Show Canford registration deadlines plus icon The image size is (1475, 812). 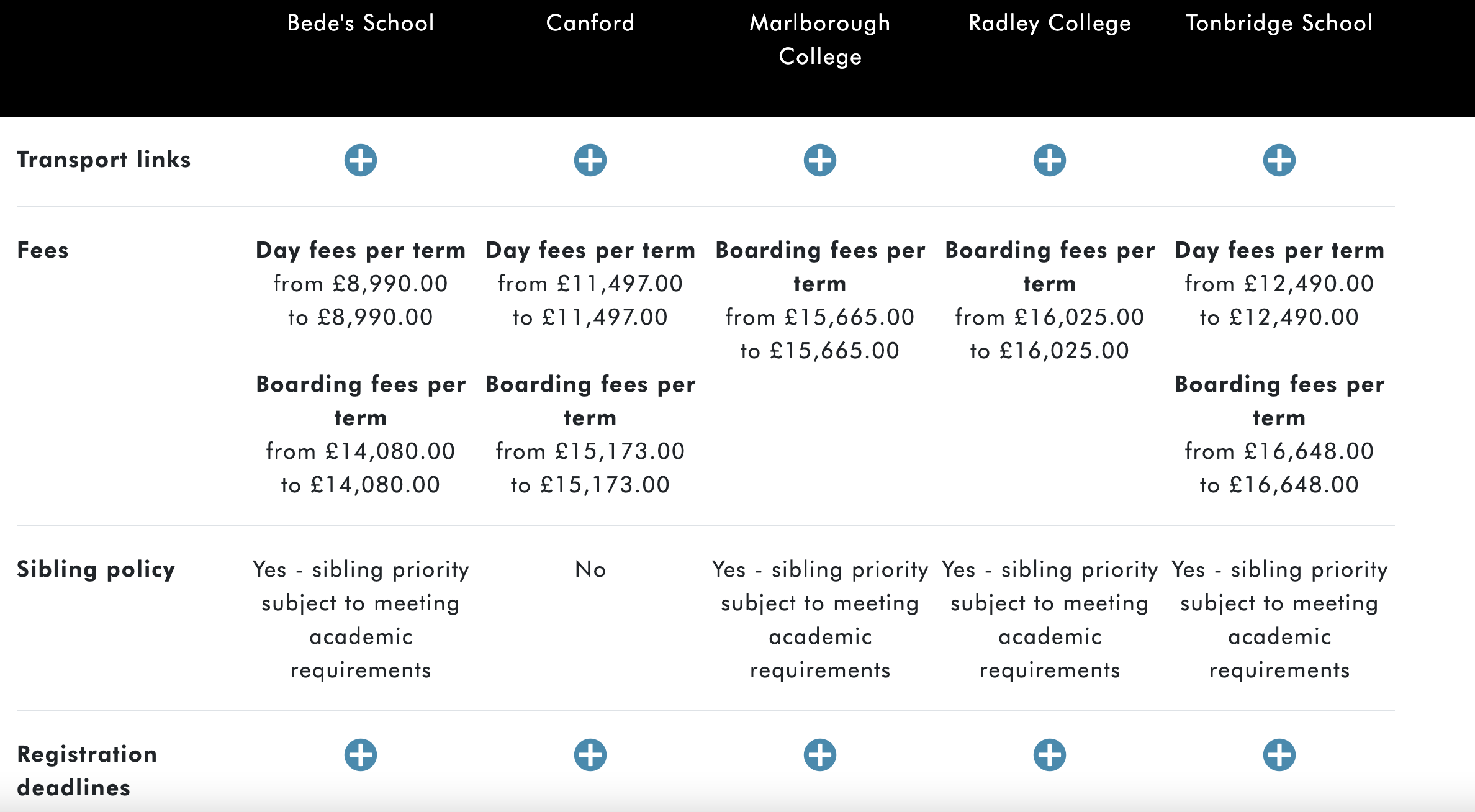pos(590,755)
